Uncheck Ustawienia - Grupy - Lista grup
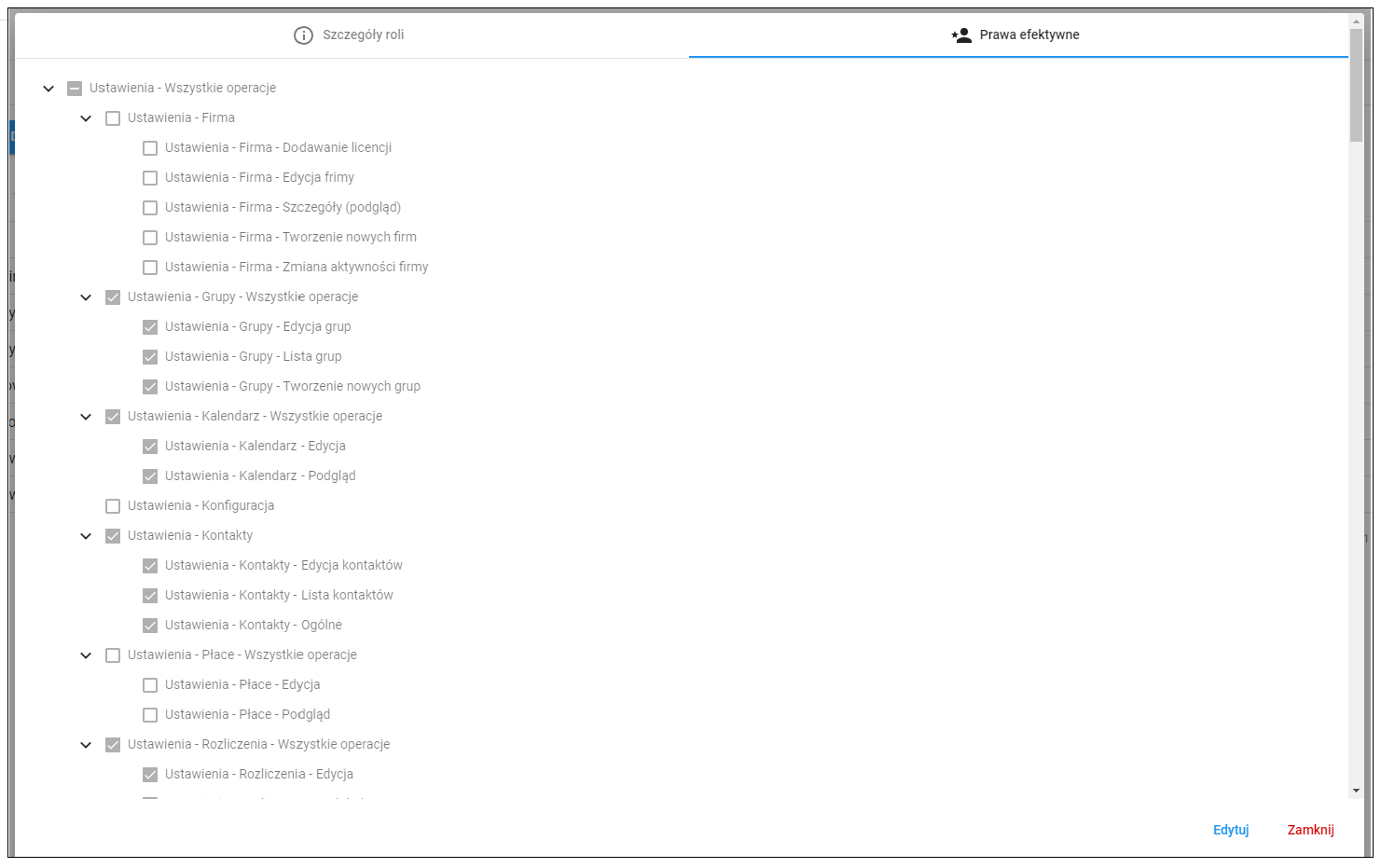This screenshot has width=1381, height=868. [150, 357]
